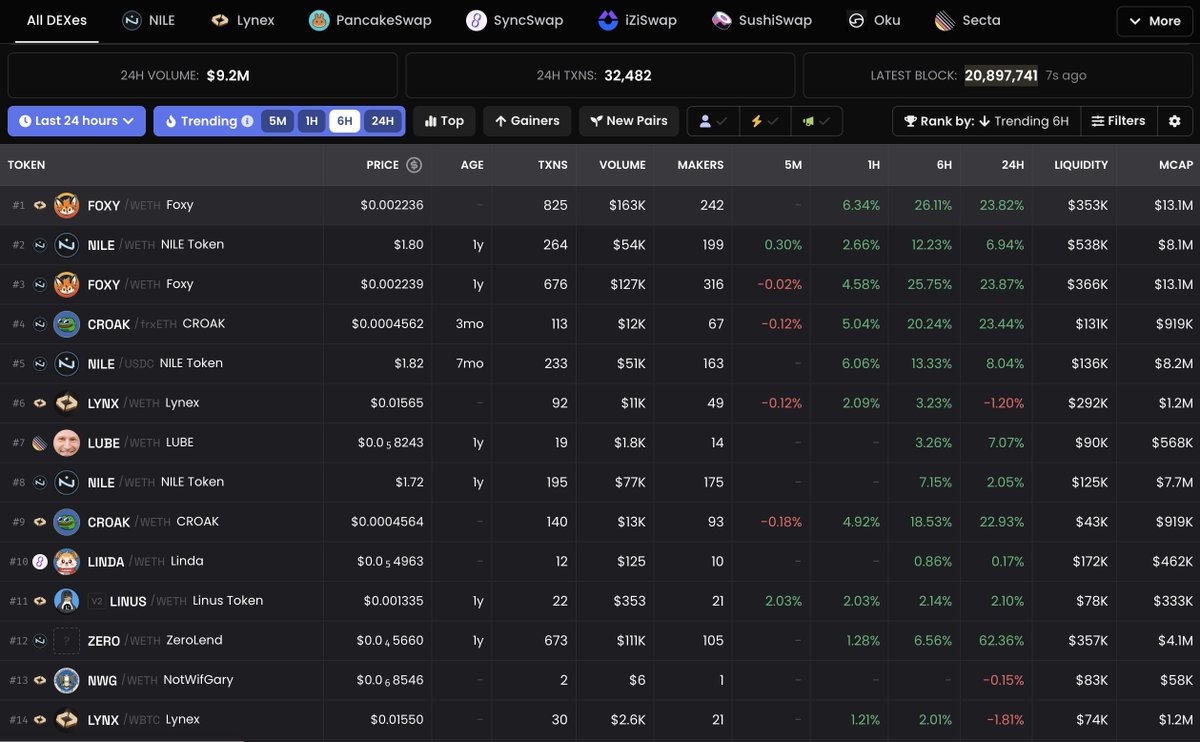Image resolution: width=1200 pixels, height=742 pixels.
Task: Switch to the All DEXes tab
Action: click(57, 20)
